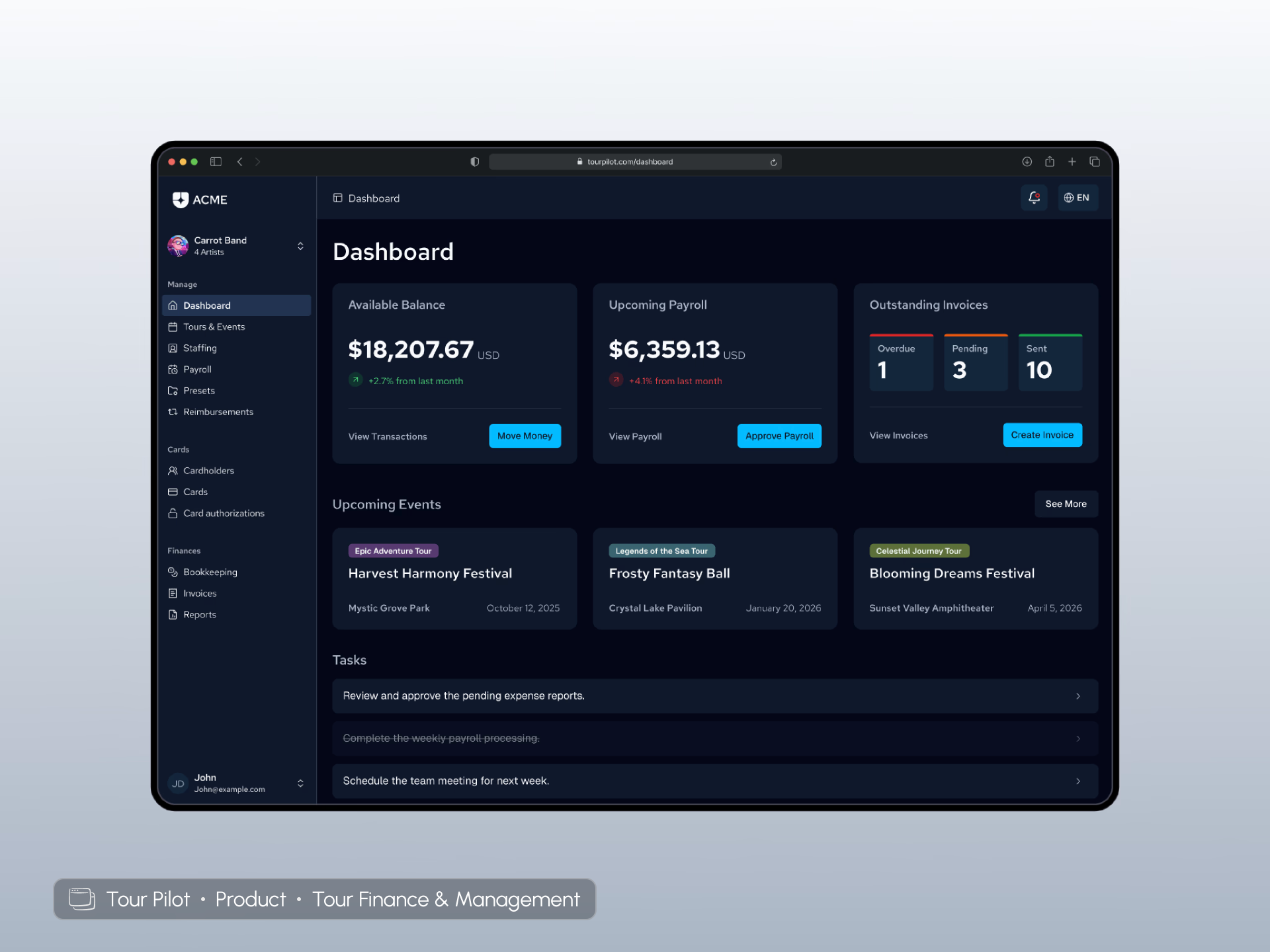Open John's account menu chevron
This screenshot has height=952, width=1270.
tap(300, 783)
